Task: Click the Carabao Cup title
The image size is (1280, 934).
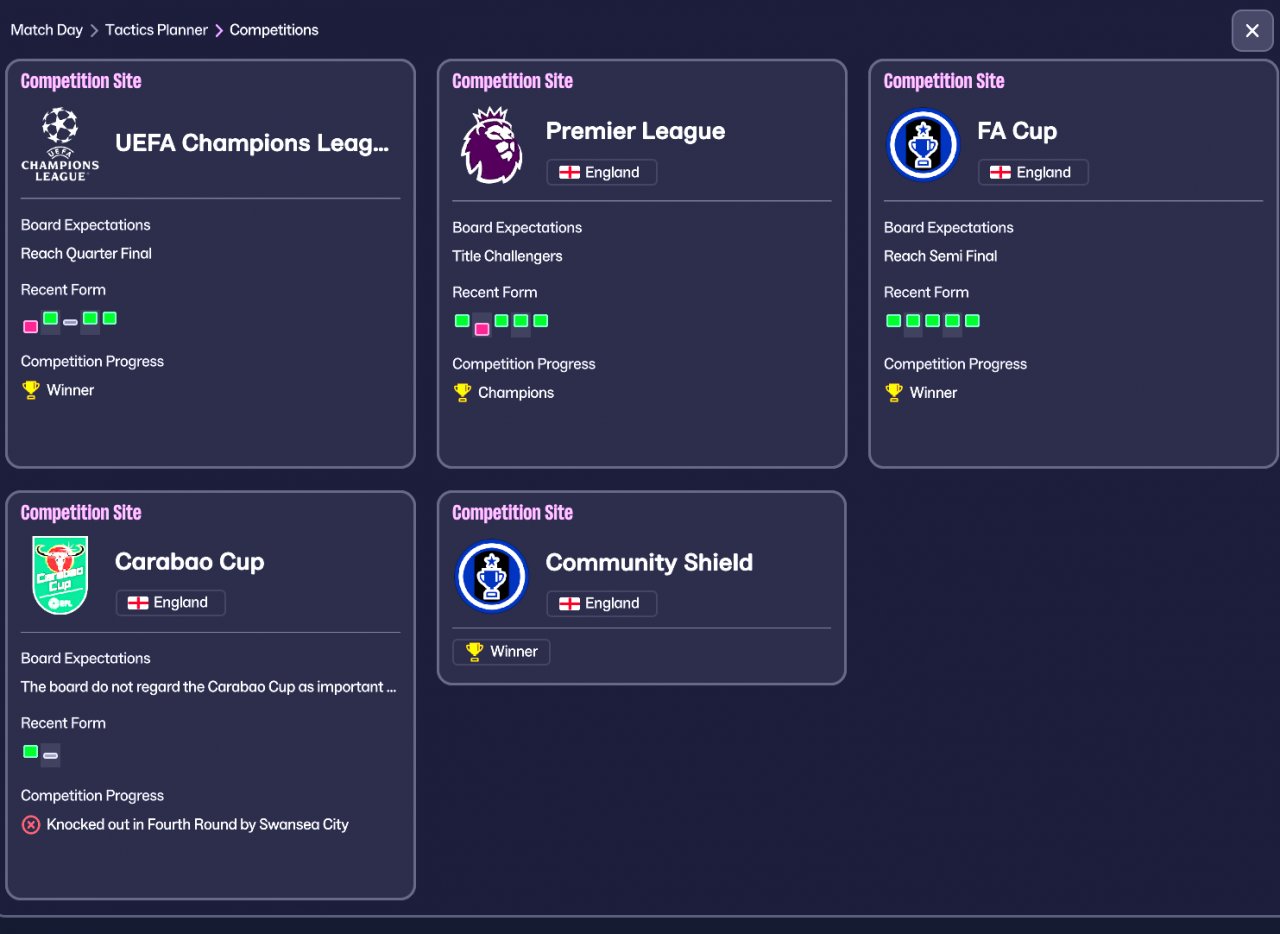Action: pos(190,562)
